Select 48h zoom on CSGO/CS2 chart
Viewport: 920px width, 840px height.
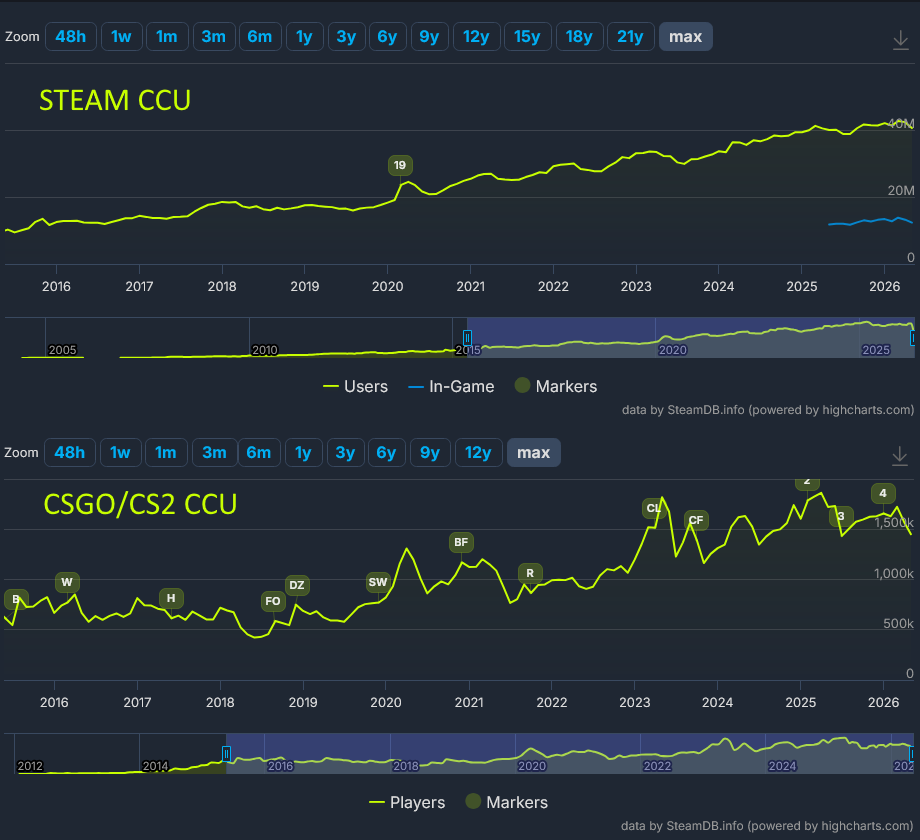pyautogui.click(x=69, y=453)
